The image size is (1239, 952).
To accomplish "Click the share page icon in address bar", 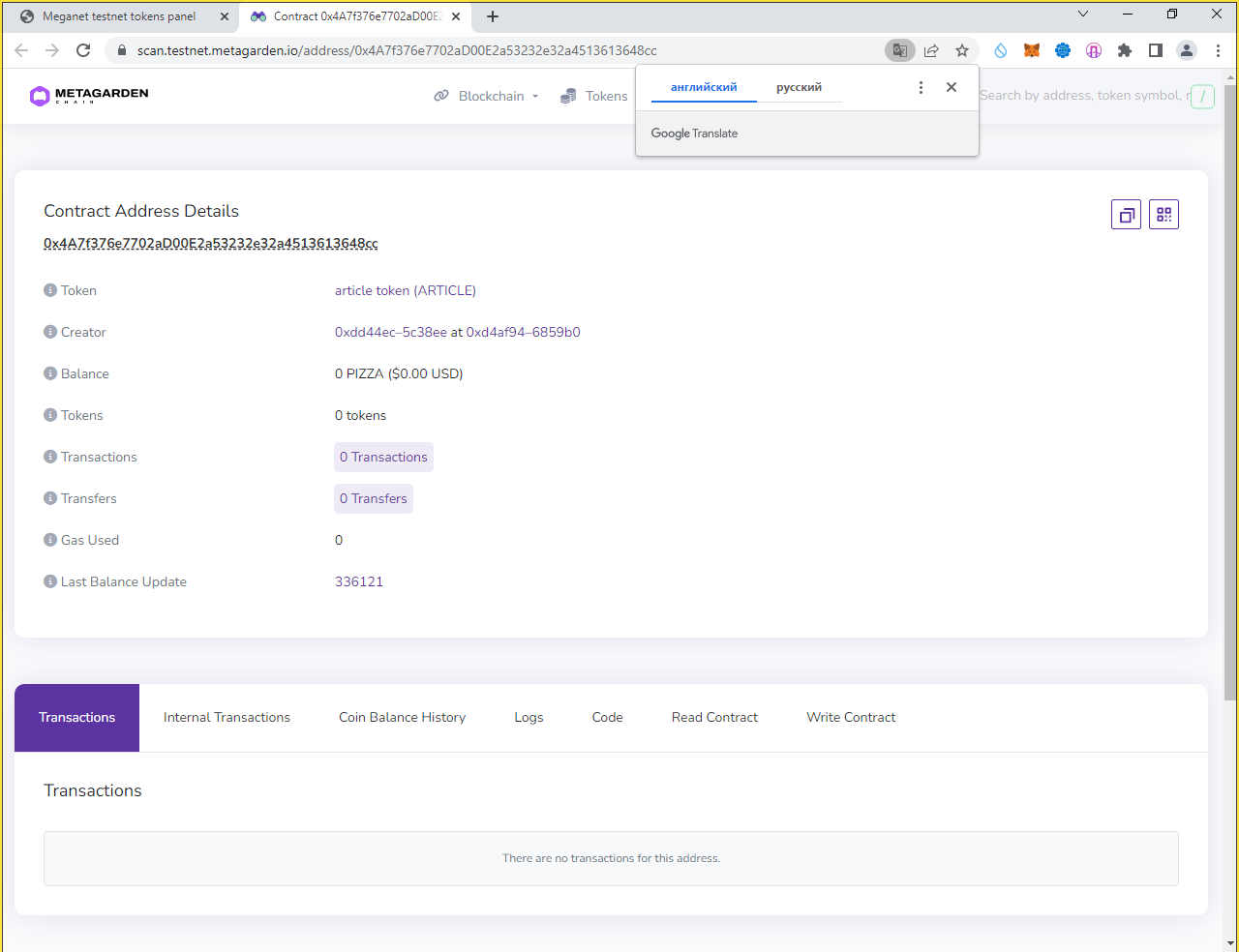I will tap(931, 50).
